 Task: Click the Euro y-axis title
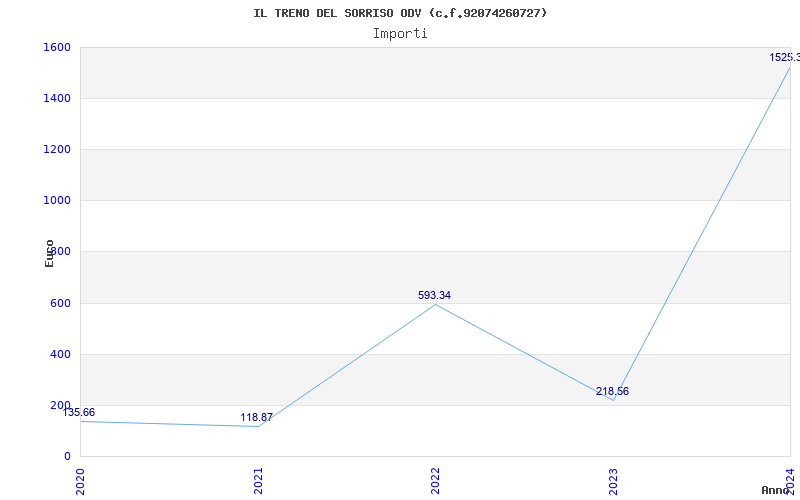click(x=49, y=253)
